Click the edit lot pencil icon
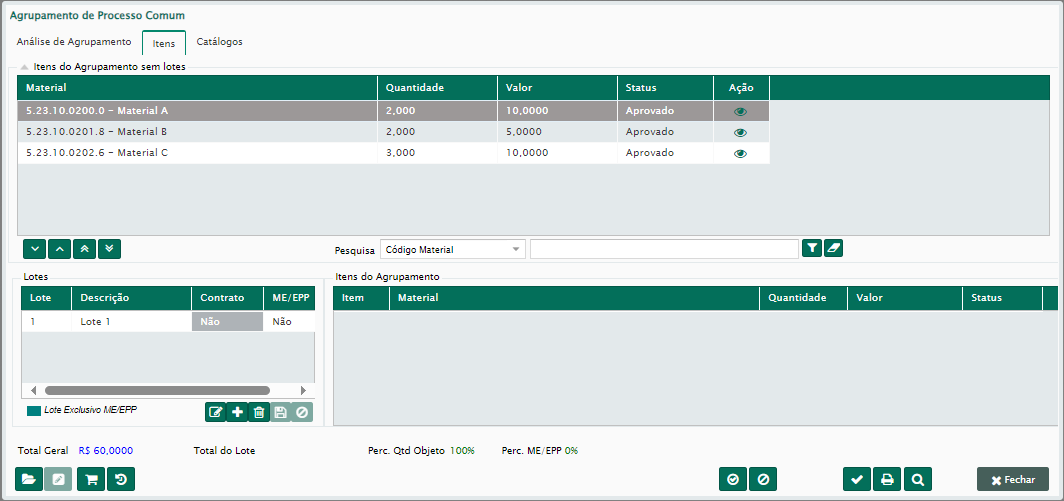The image size is (1064, 501). pos(215,412)
